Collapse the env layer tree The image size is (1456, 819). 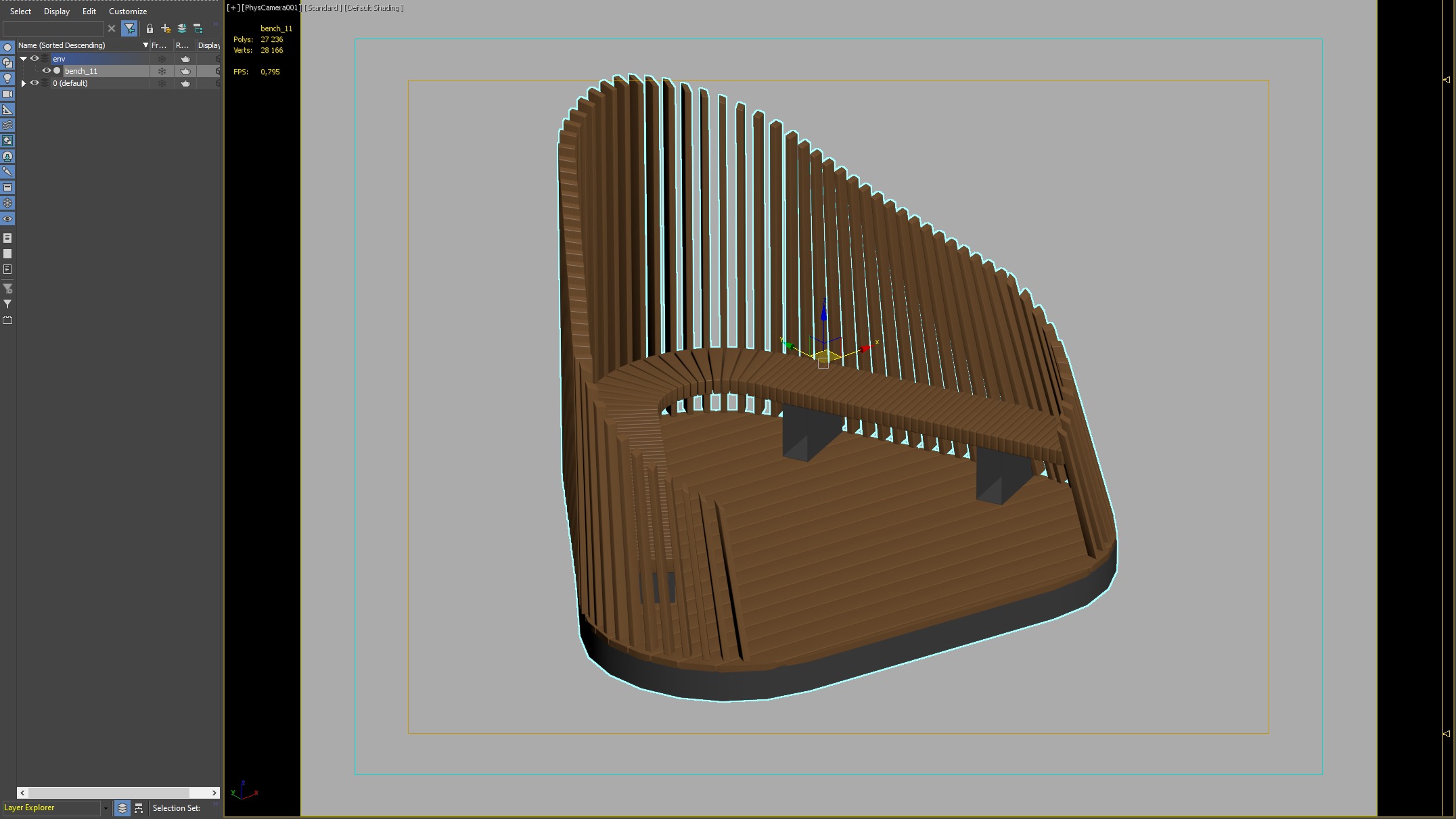coord(24,59)
